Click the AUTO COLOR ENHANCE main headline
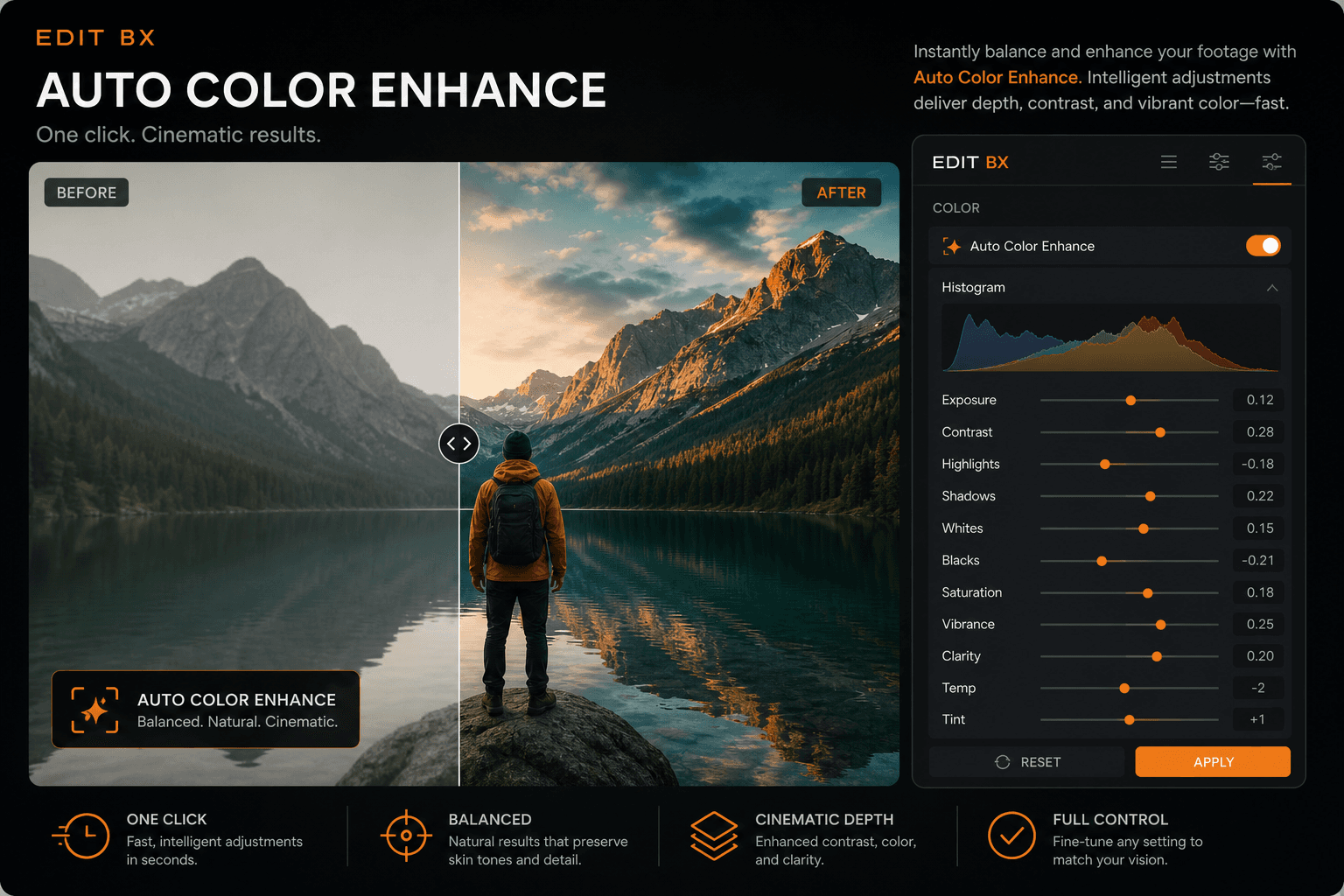The image size is (1344, 896). (321, 90)
